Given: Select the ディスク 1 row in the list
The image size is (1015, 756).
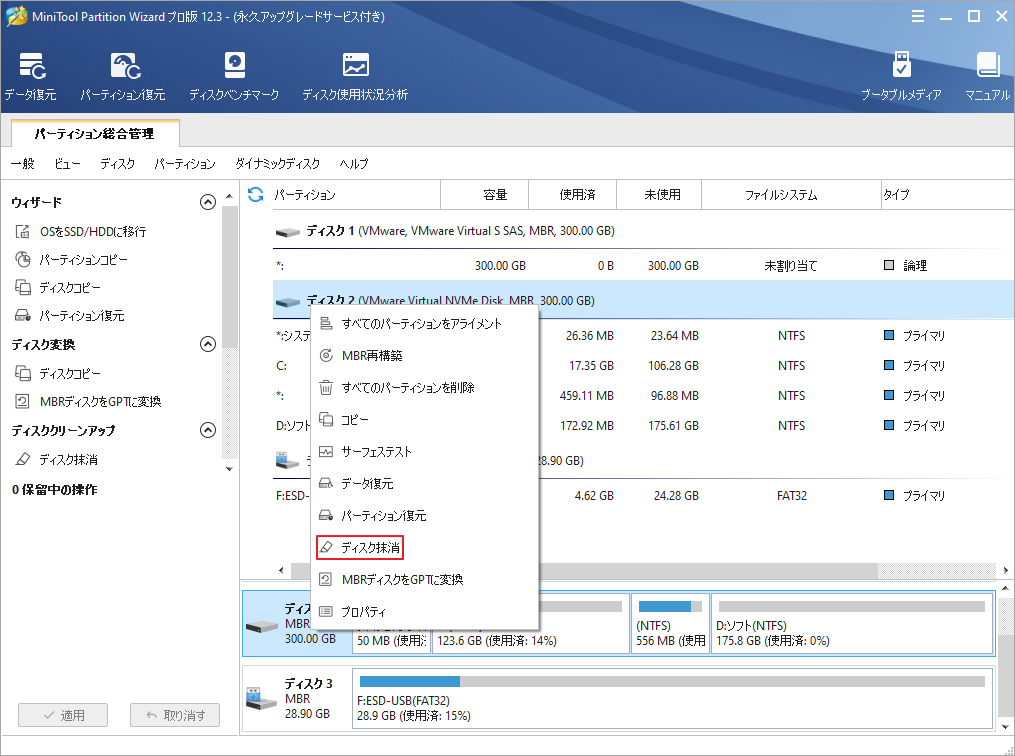Looking at the screenshot, I should [x=643, y=231].
